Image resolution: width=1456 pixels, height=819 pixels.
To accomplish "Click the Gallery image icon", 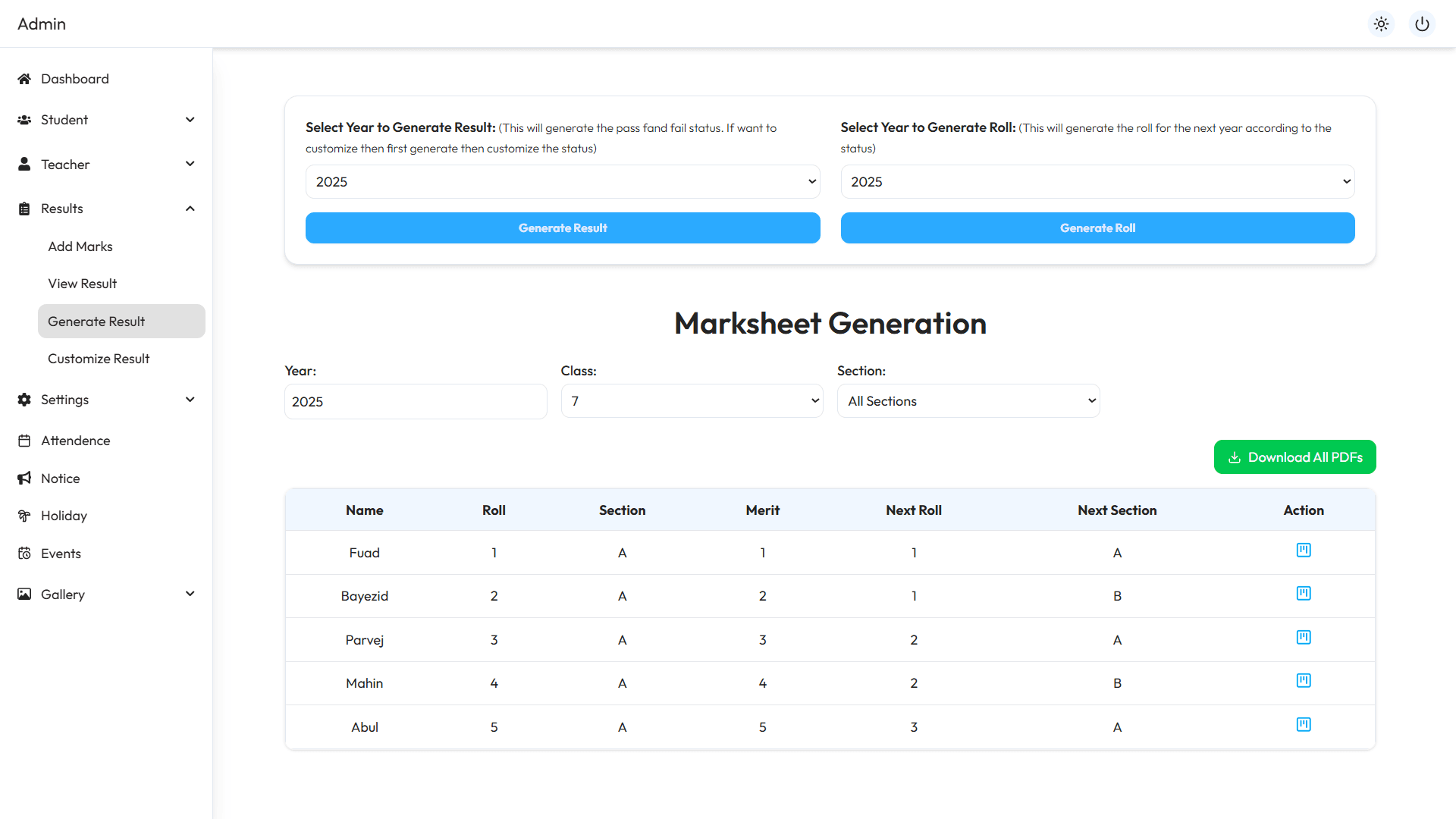I will click(24, 594).
